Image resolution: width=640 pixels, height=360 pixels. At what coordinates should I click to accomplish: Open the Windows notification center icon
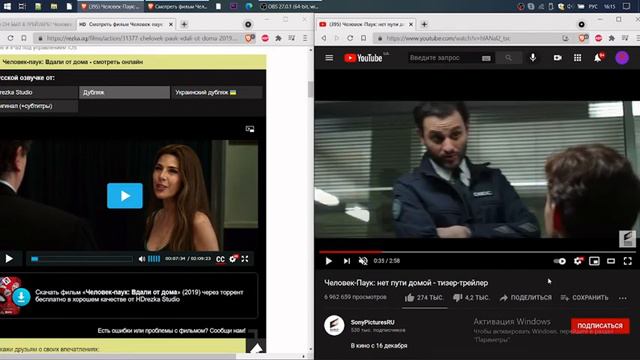pos(627,6)
